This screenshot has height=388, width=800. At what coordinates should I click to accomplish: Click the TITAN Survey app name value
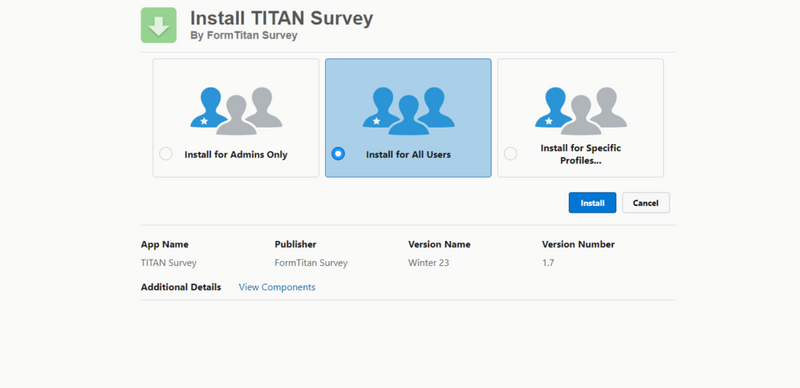pos(169,263)
